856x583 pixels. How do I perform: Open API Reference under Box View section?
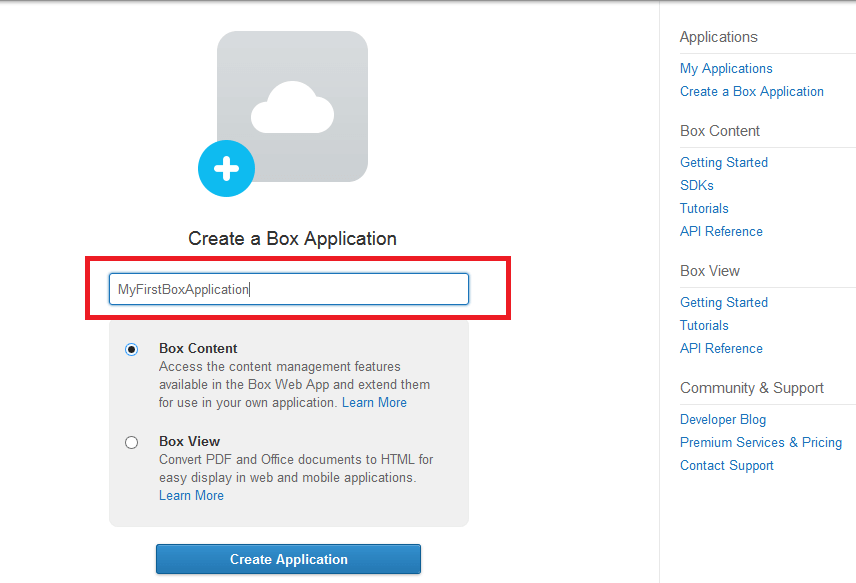(x=721, y=348)
